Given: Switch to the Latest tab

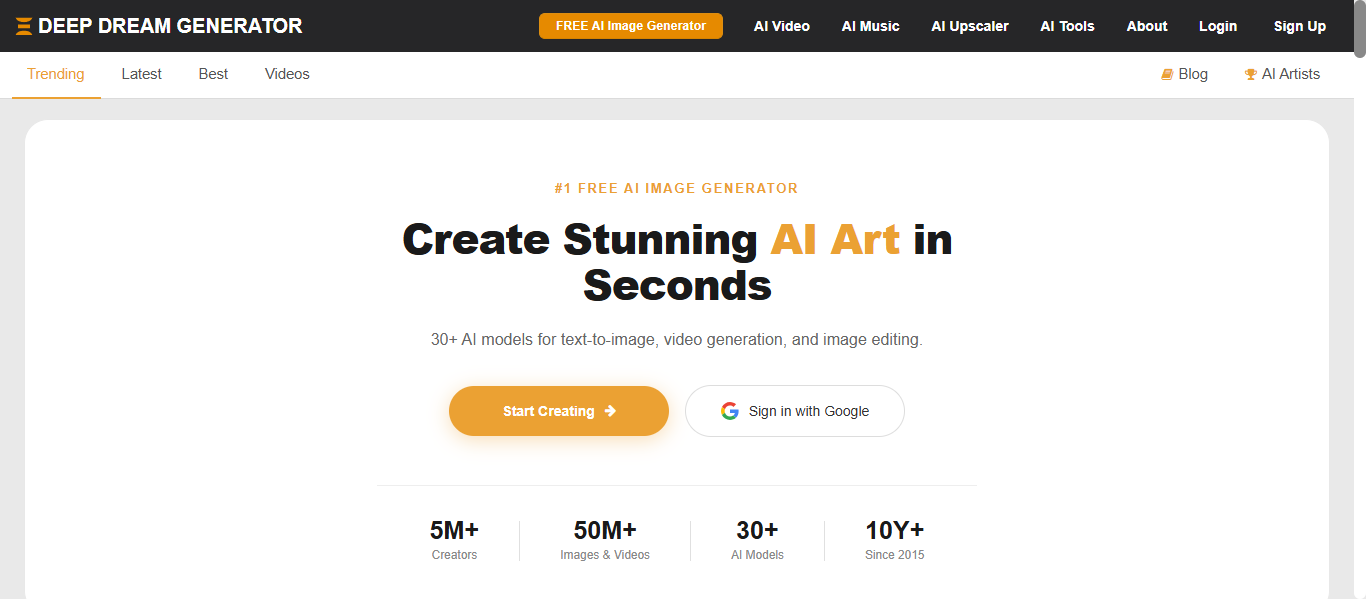Looking at the screenshot, I should coord(141,74).
